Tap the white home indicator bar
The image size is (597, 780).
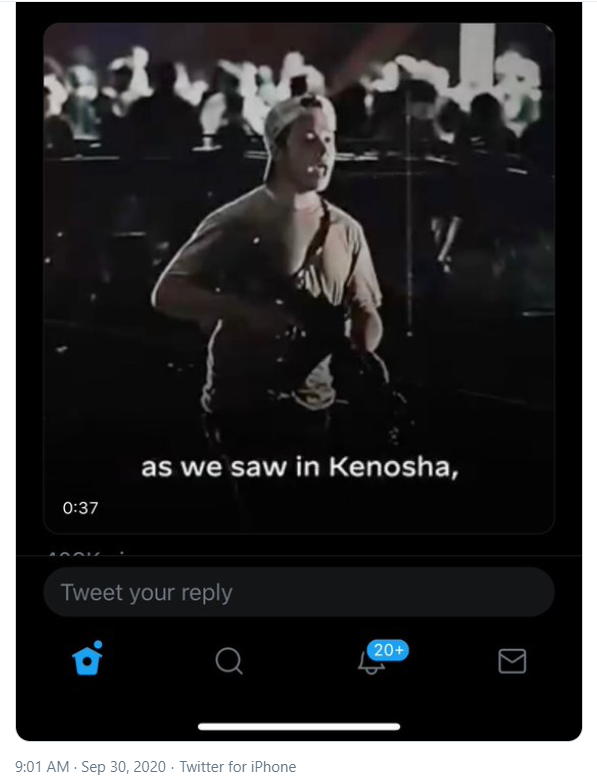click(299, 727)
